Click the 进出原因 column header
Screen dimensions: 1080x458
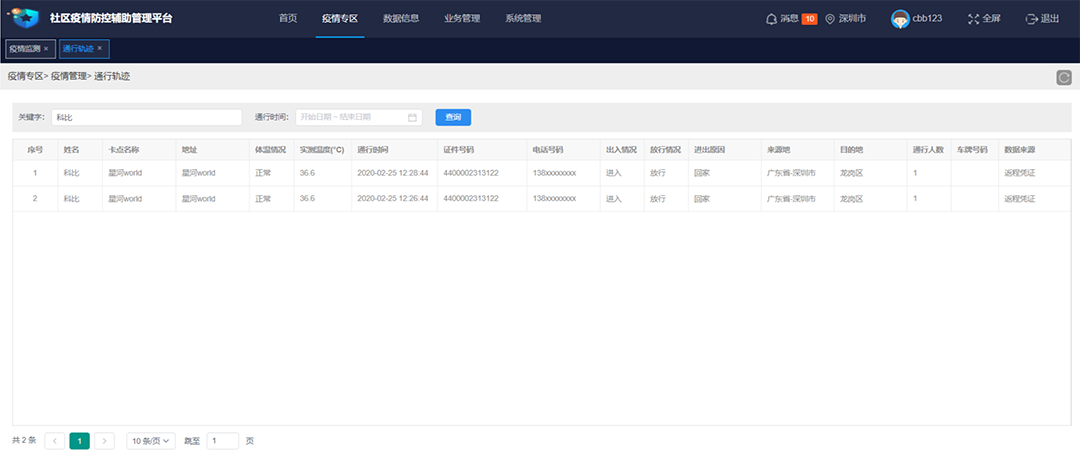coord(709,149)
